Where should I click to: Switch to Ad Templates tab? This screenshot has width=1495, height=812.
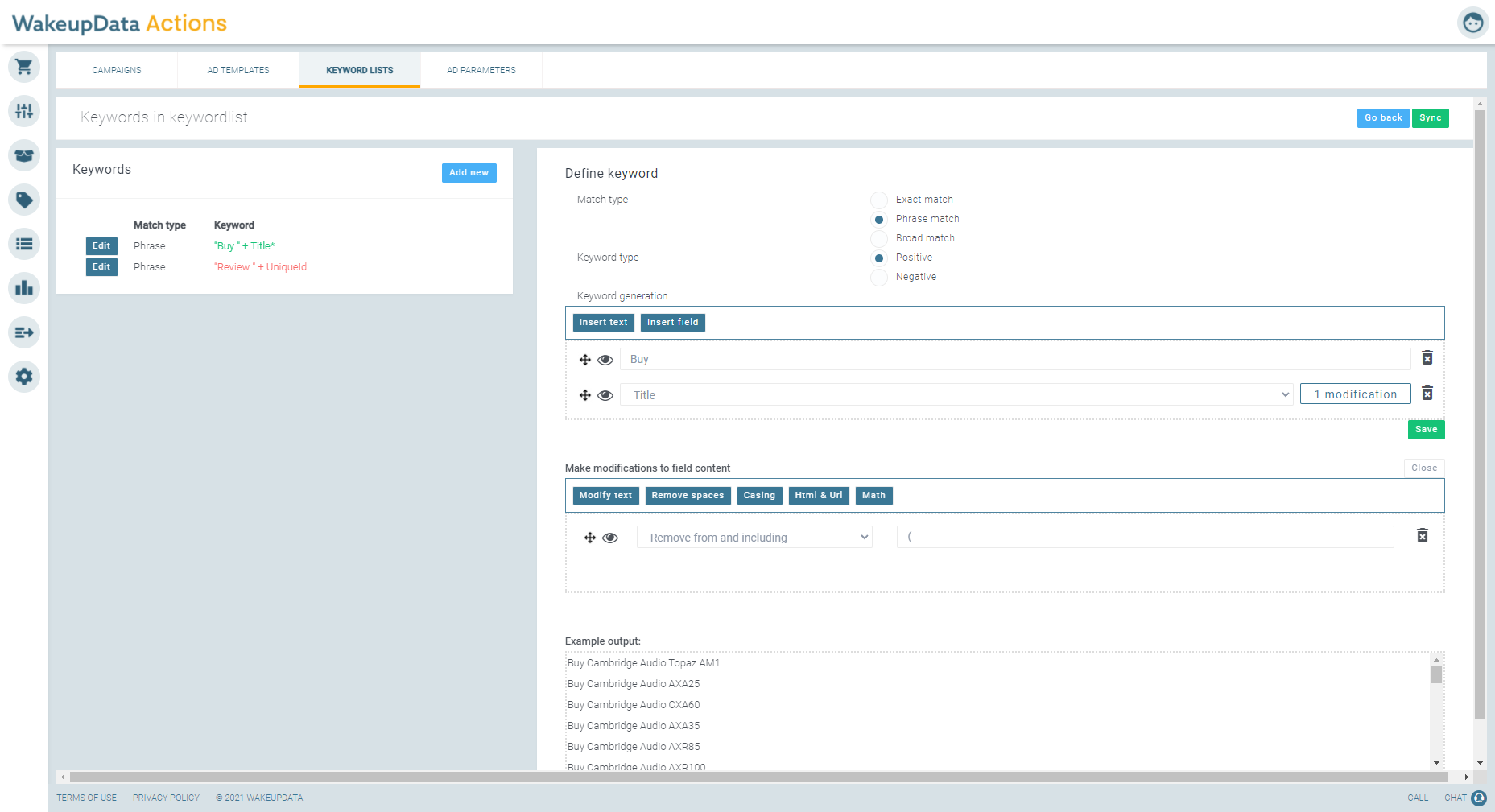click(238, 70)
